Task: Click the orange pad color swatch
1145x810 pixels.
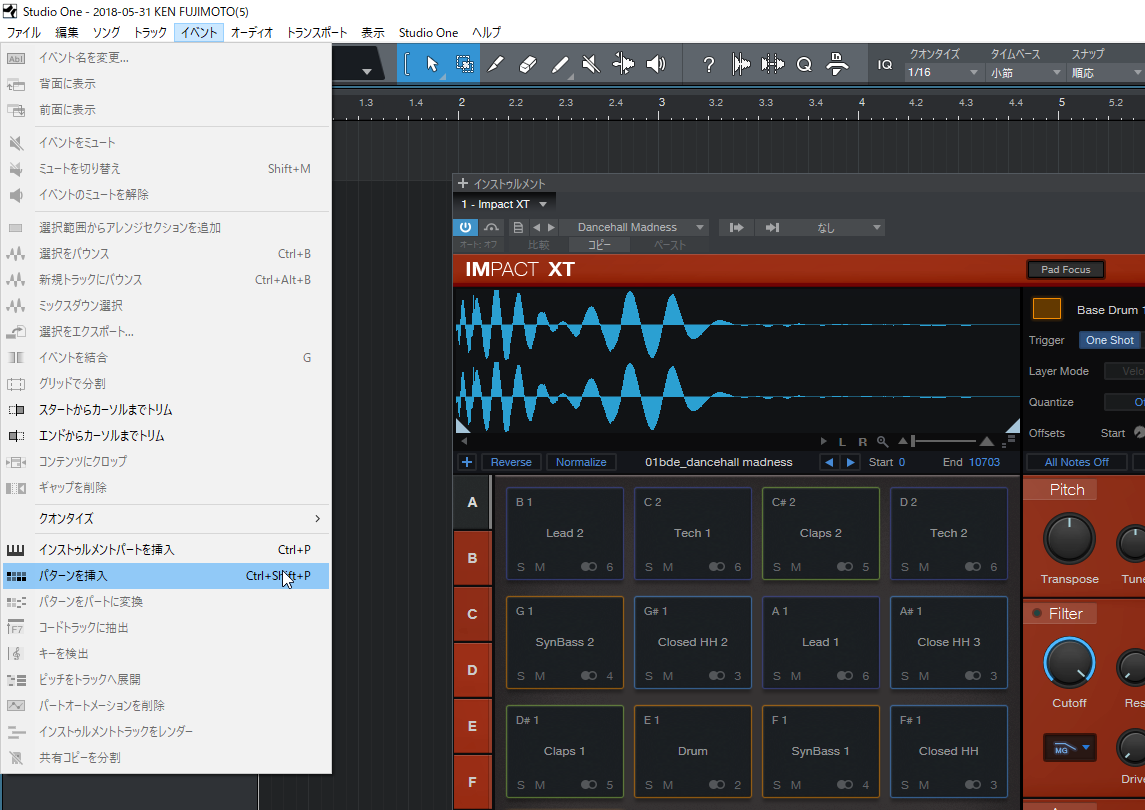Action: (x=1046, y=309)
